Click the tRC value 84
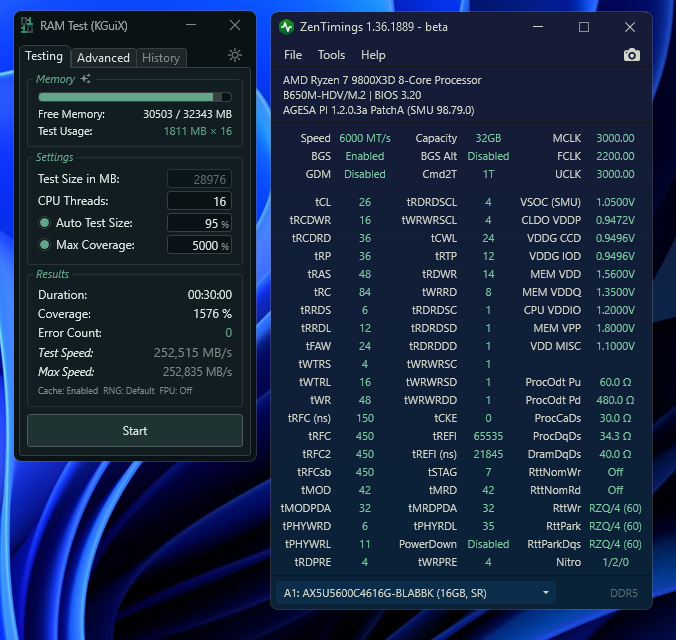 click(365, 292)
